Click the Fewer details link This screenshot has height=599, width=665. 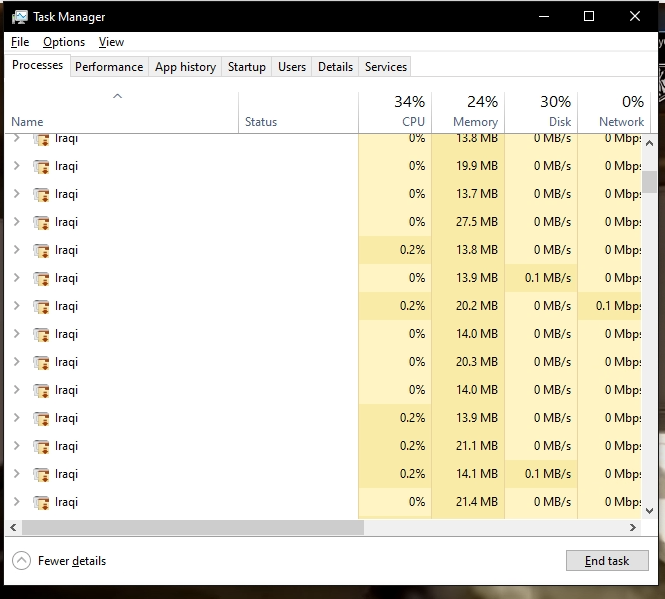72,561
